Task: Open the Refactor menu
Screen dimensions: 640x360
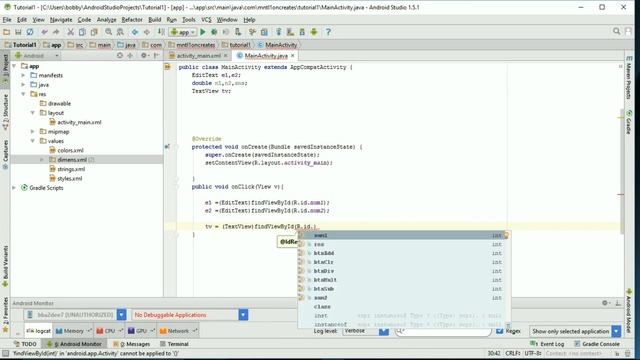Action: click(x=132, y=20)
